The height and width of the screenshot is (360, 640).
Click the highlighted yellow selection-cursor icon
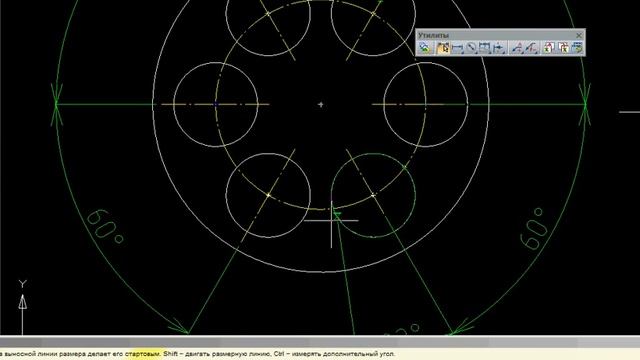(443, 48)
